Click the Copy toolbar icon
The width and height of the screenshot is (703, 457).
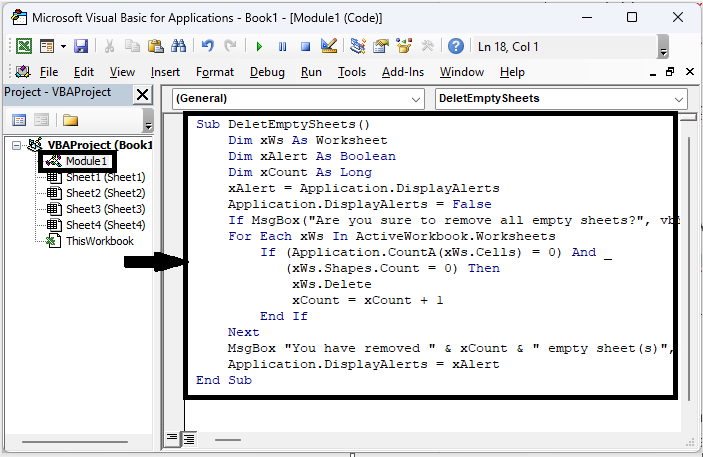tap(132, 46)
